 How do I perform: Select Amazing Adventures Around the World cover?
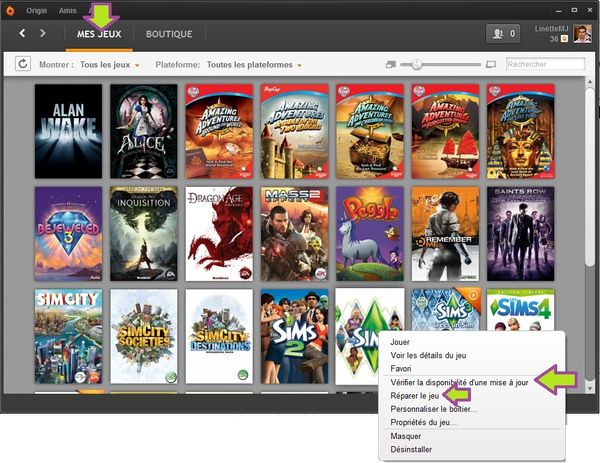[219, 131]
